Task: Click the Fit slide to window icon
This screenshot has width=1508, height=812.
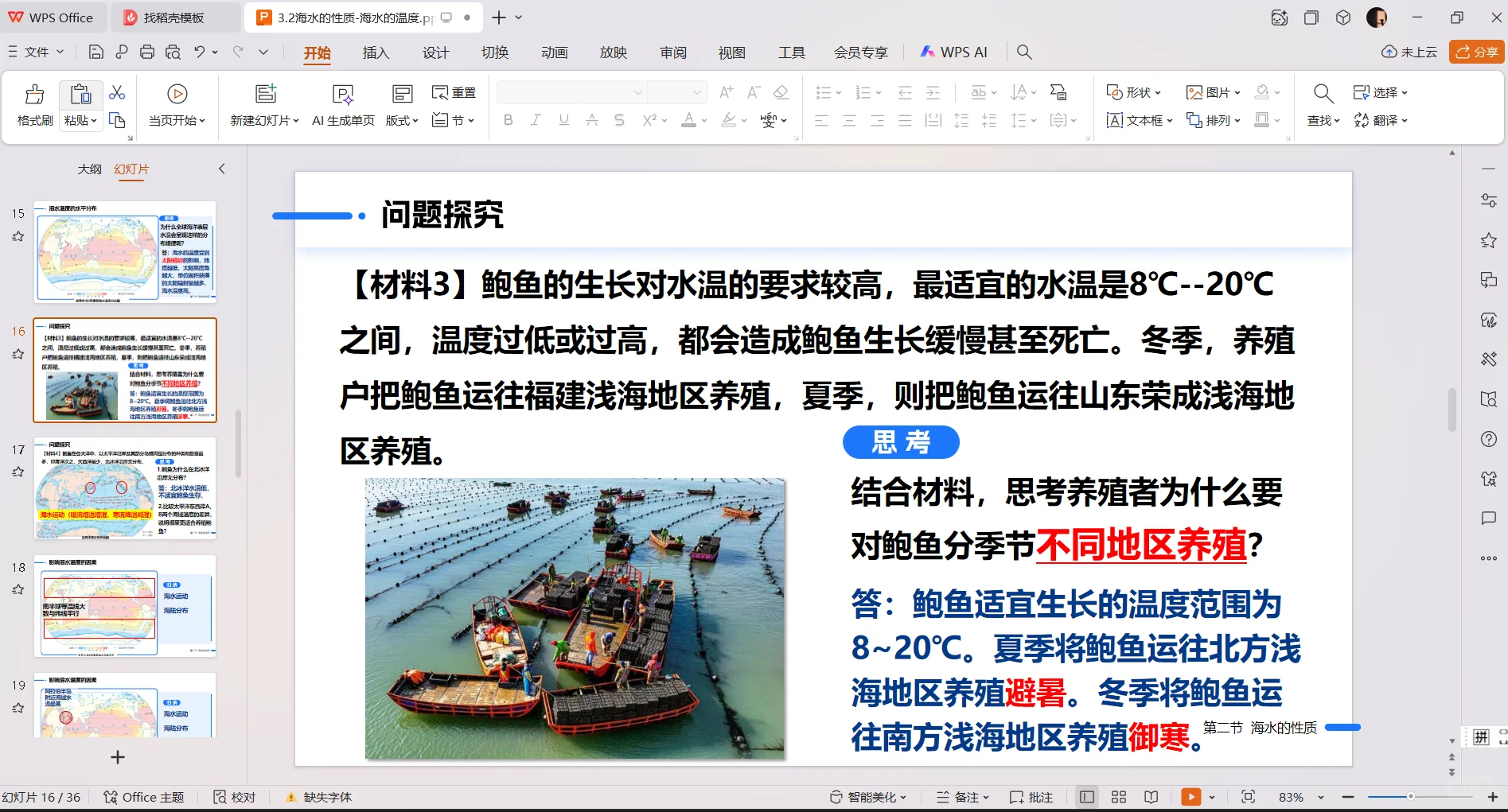Action: 1248,797
